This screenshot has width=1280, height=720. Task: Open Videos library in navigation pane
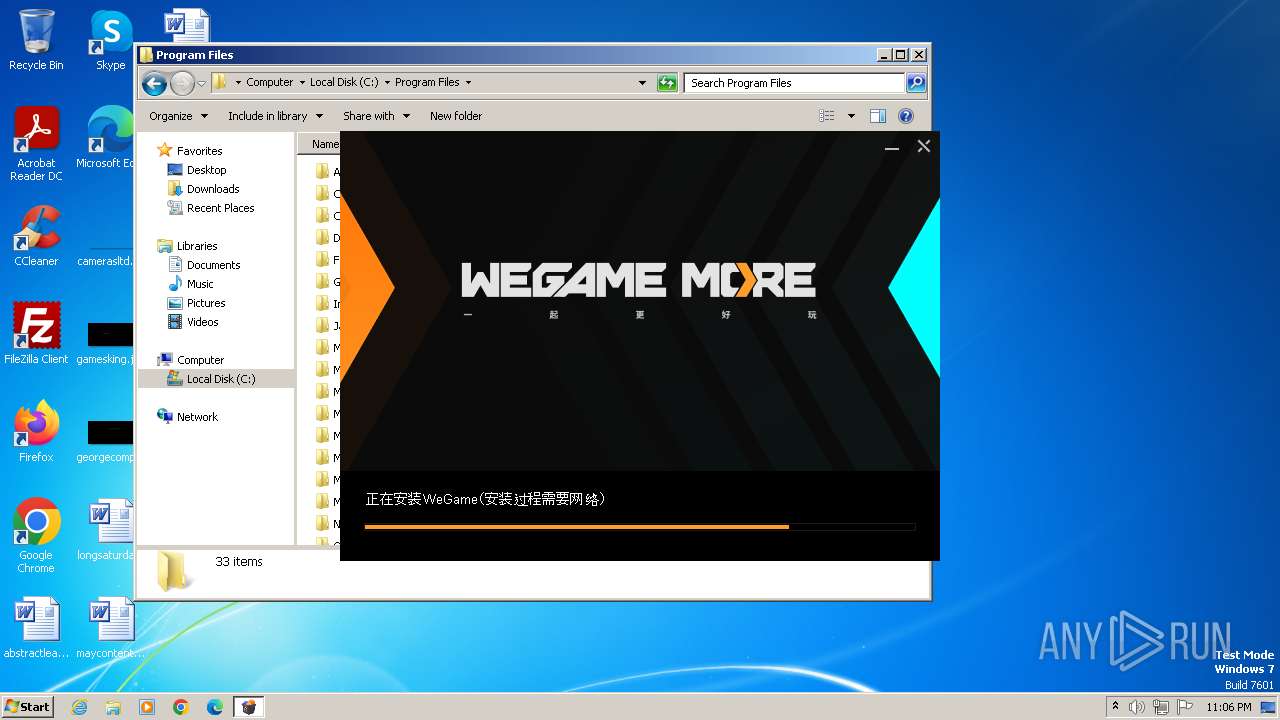point(202,322)
